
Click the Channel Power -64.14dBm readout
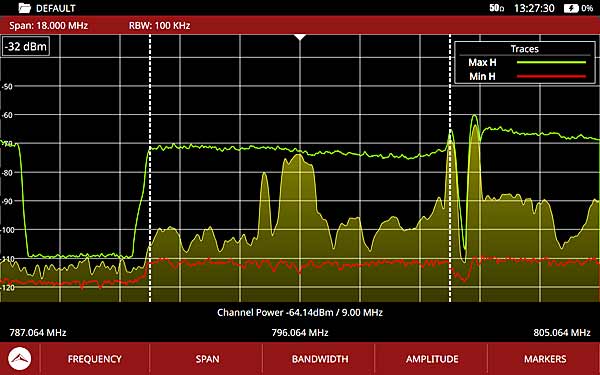click(x=300, y=312)
